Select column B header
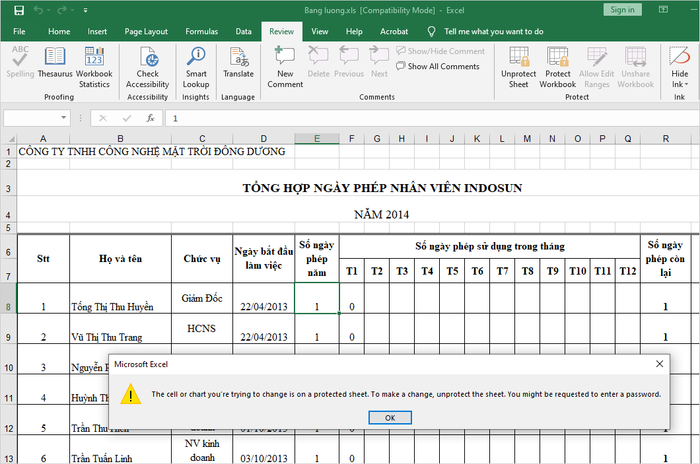Screen dimensions: 700x464 pyautogui.click(x=120, y=138)
